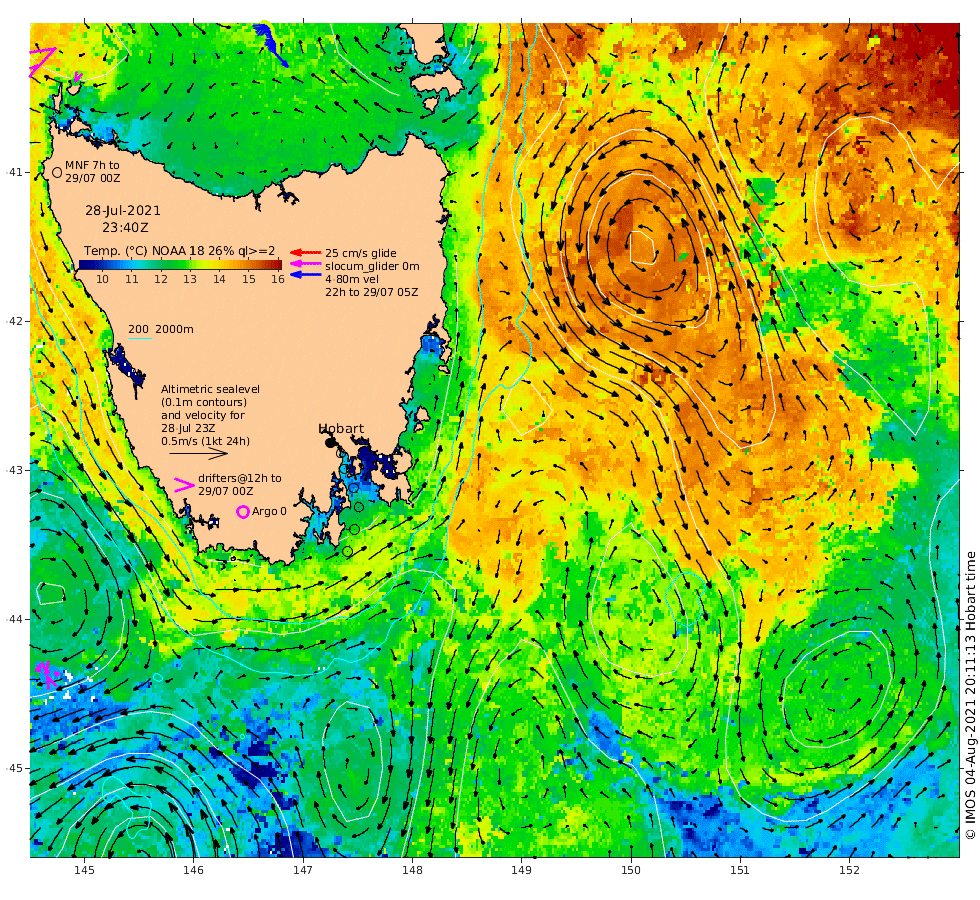Click the colorbar tick value '13'
980x900 pixels.
point(189,279)
